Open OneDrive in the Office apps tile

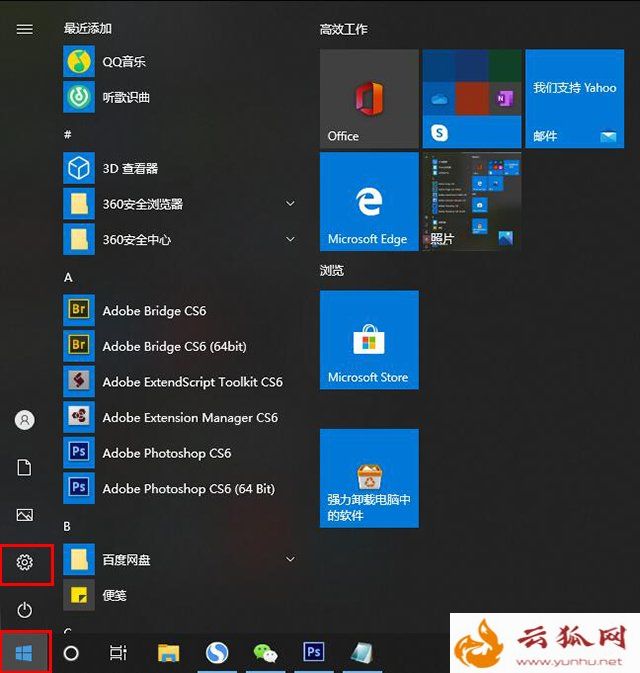439,99
